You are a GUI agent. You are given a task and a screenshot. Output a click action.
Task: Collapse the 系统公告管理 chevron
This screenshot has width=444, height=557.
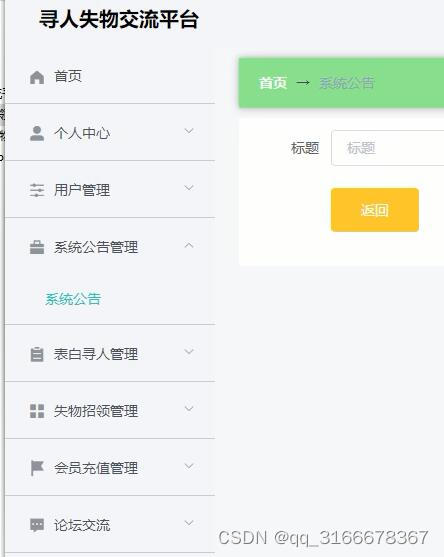pyautogui.click(x=189, y=245)
